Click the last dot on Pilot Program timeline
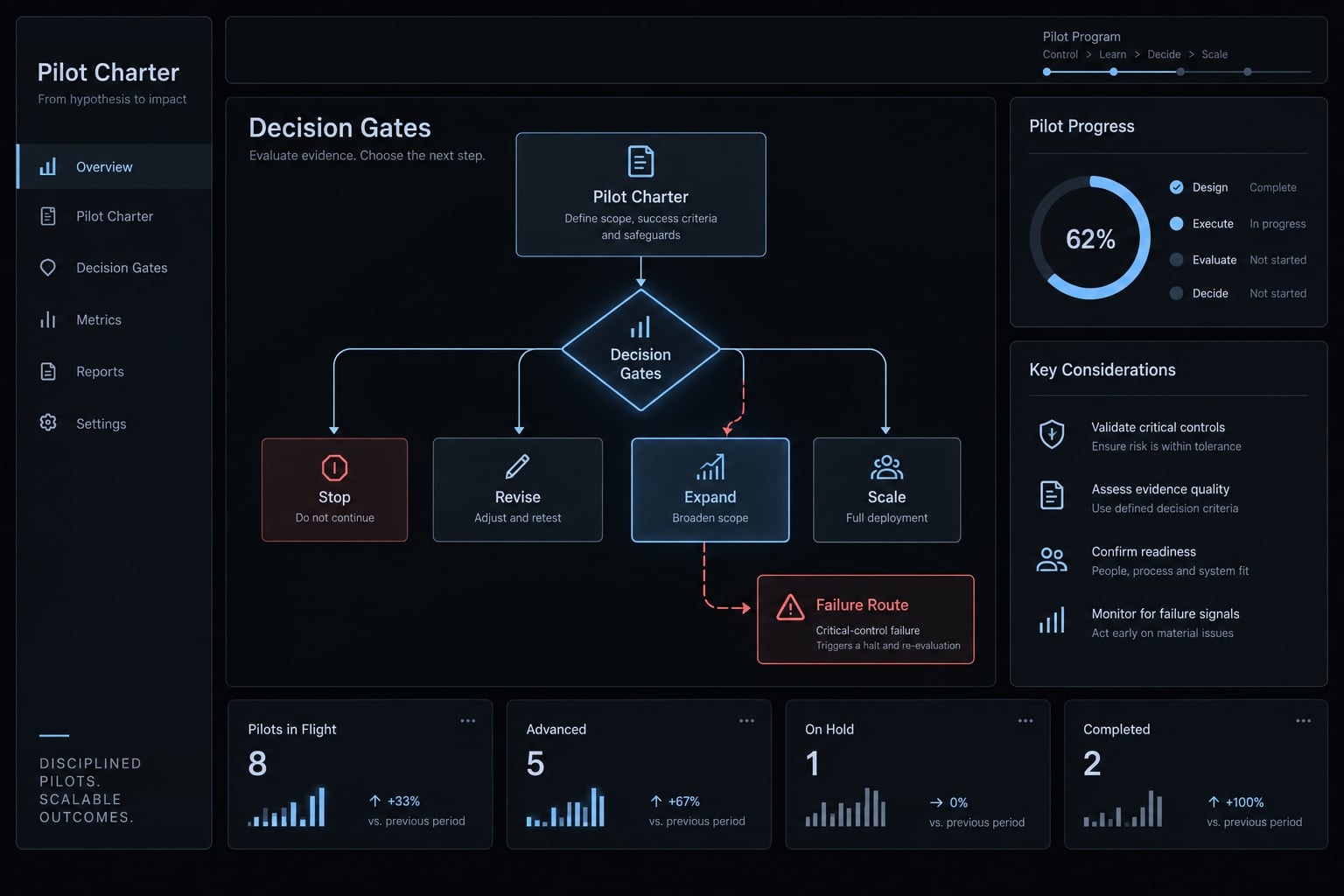The width and height of the screenshot is (1344, 896). tap(1247, 72)
